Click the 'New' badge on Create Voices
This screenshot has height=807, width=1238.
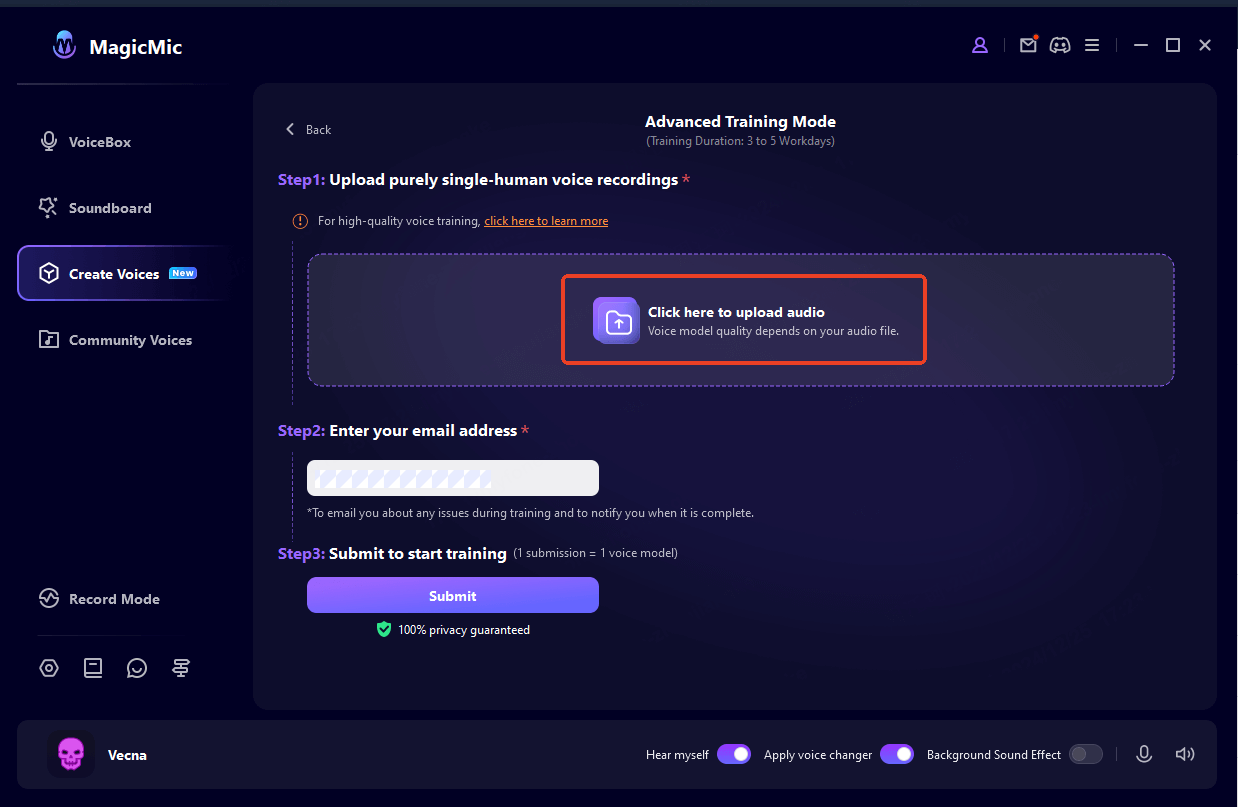coord(183,273)
